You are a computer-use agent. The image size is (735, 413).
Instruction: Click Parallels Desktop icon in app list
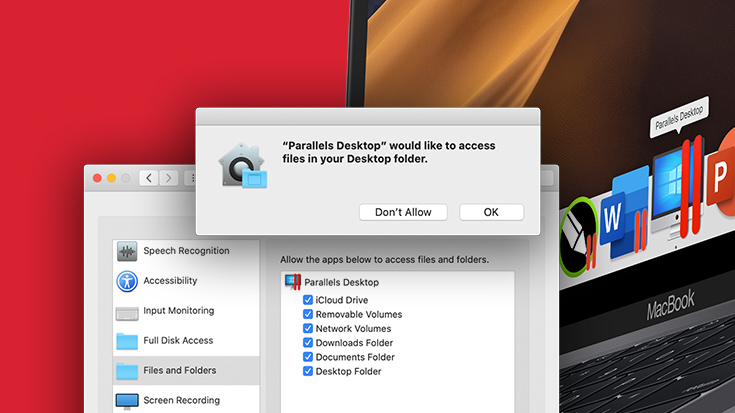click(293, 282)
